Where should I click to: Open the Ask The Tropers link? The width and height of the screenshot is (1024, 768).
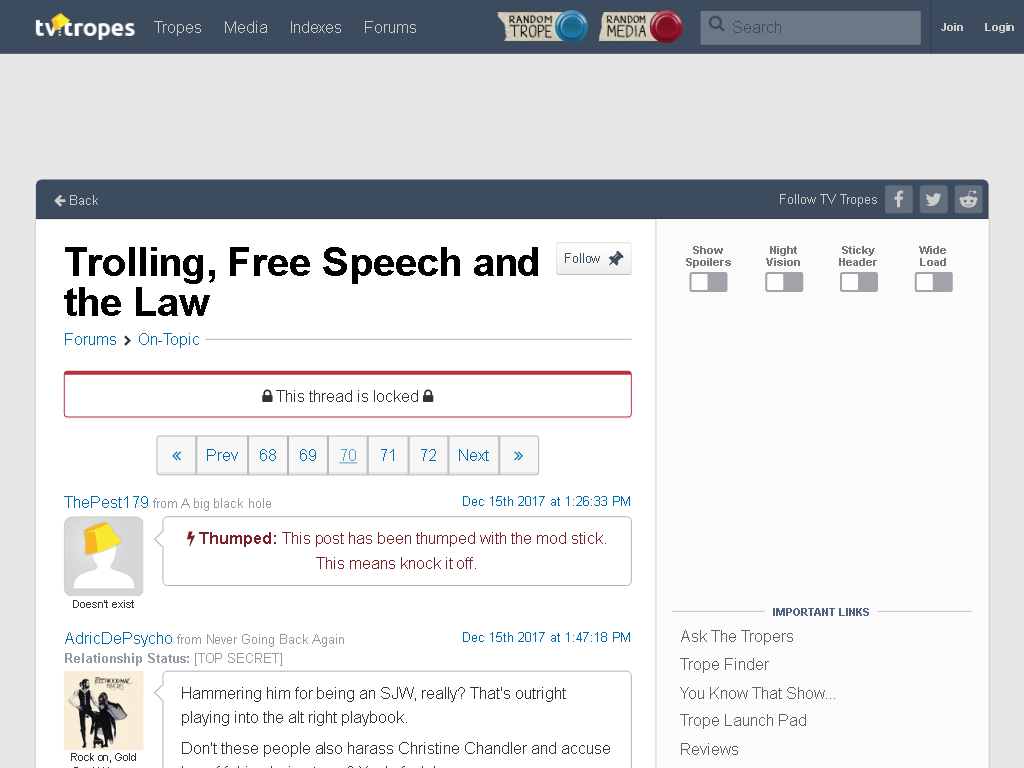click(x=737, y=636)
